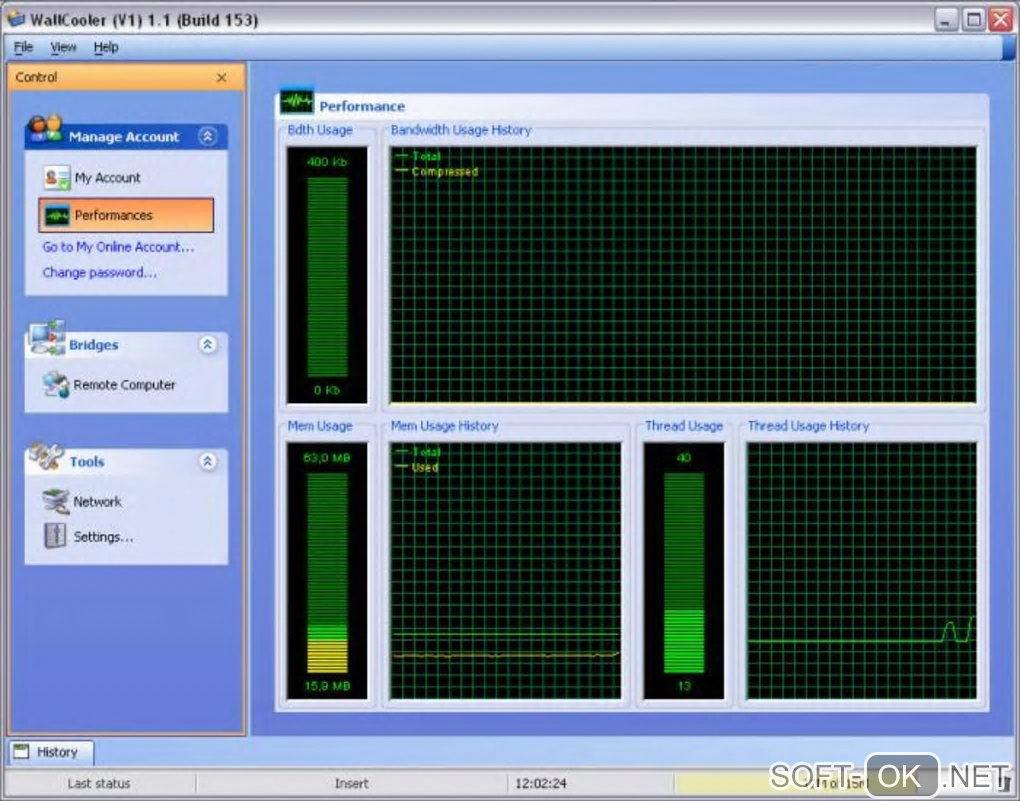Image resolution: width=1020 pixels, height=801 pixels.
Task: Select the Performances item
Action: click(126, 215)
